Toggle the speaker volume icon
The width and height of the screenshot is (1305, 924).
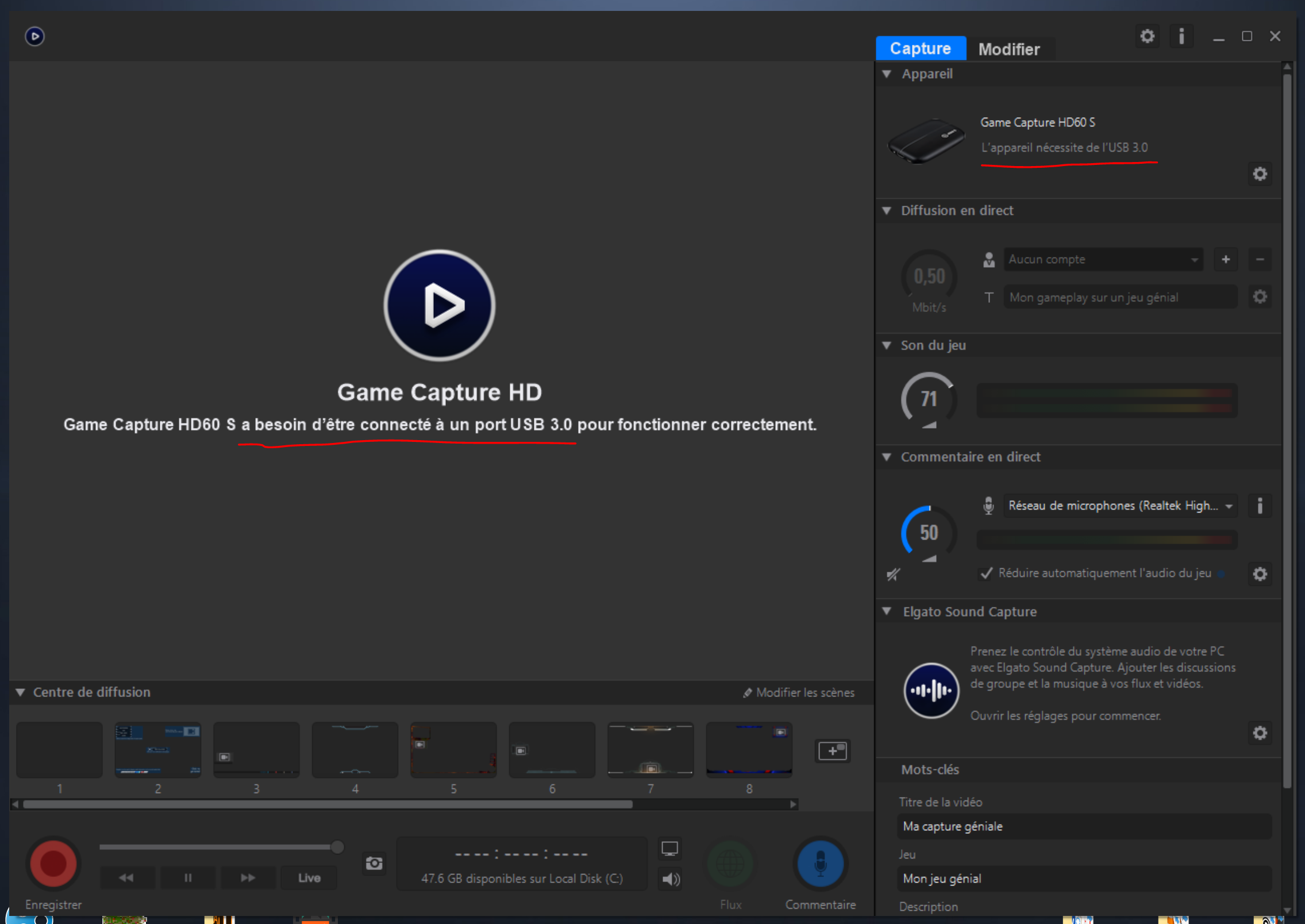point(670,879)
